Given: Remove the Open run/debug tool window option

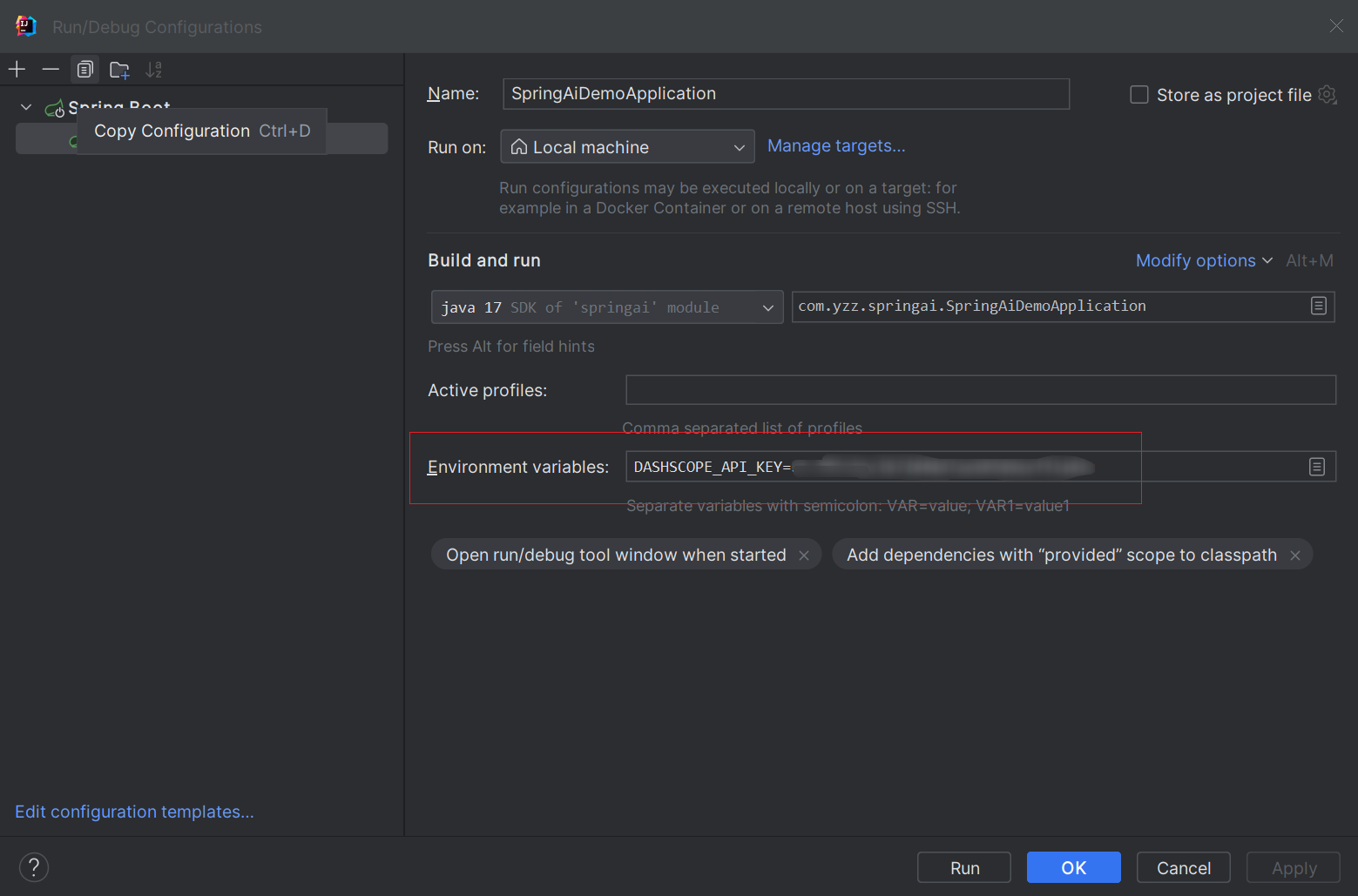Looking at the screenshot, I should pyautogui.click(x=804, y=555).
